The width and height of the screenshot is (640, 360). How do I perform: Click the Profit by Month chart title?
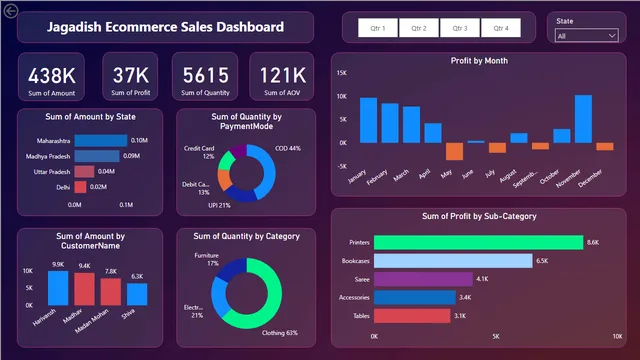pos(479,61)
